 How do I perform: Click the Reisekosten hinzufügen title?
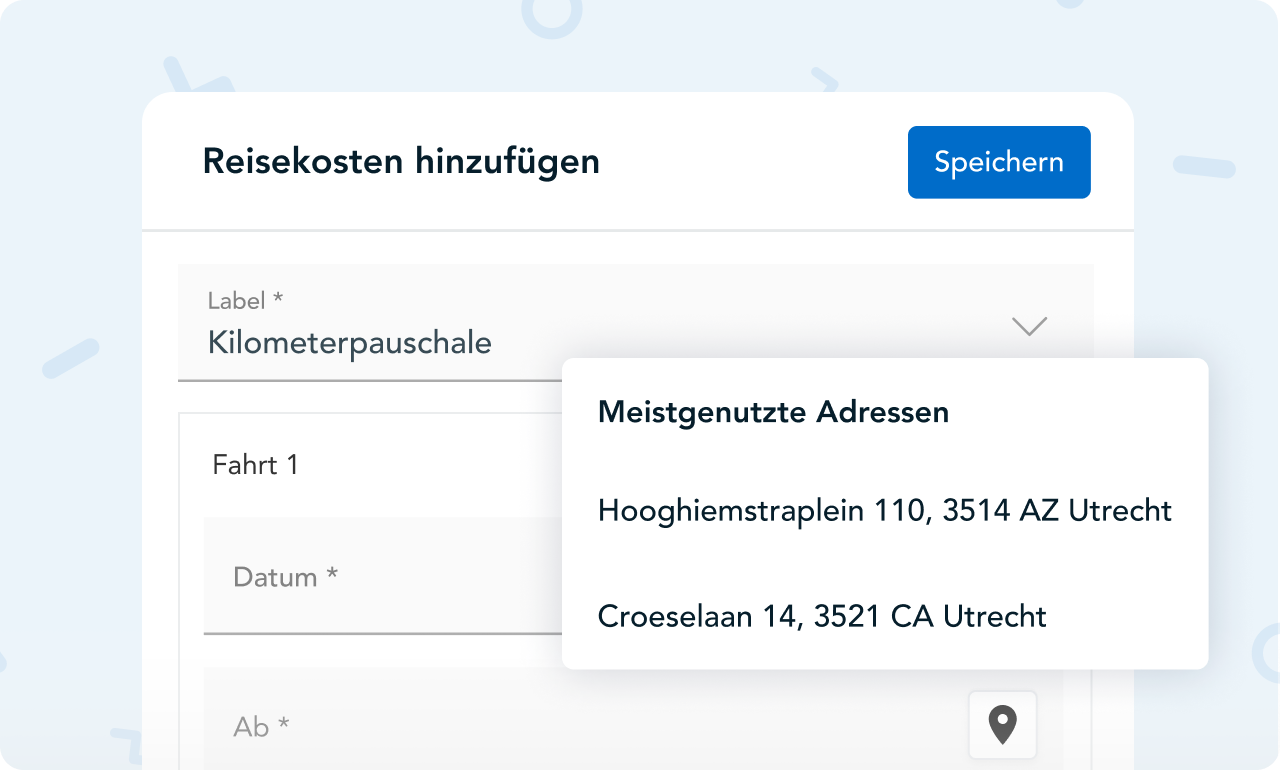coord(401,161)
